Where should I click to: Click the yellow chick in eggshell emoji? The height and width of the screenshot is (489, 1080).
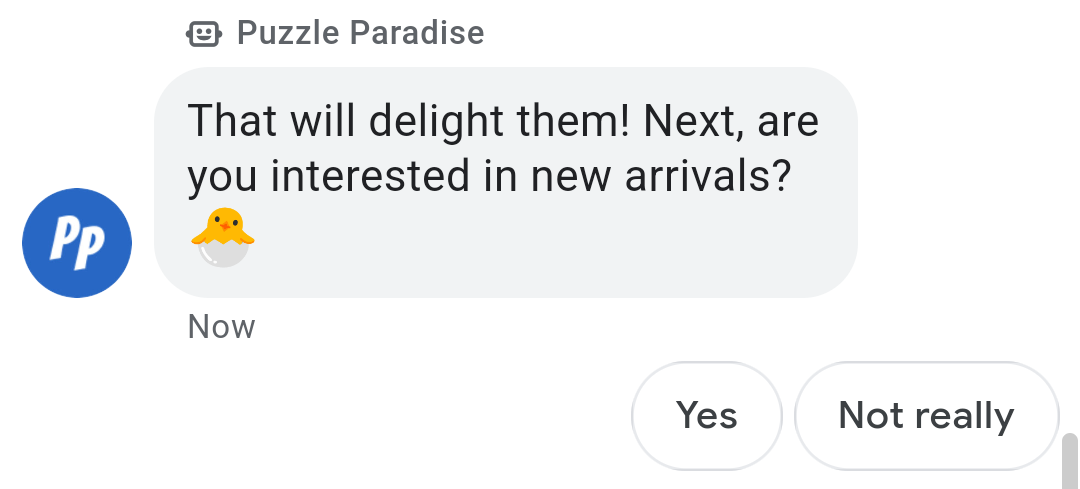222,238
